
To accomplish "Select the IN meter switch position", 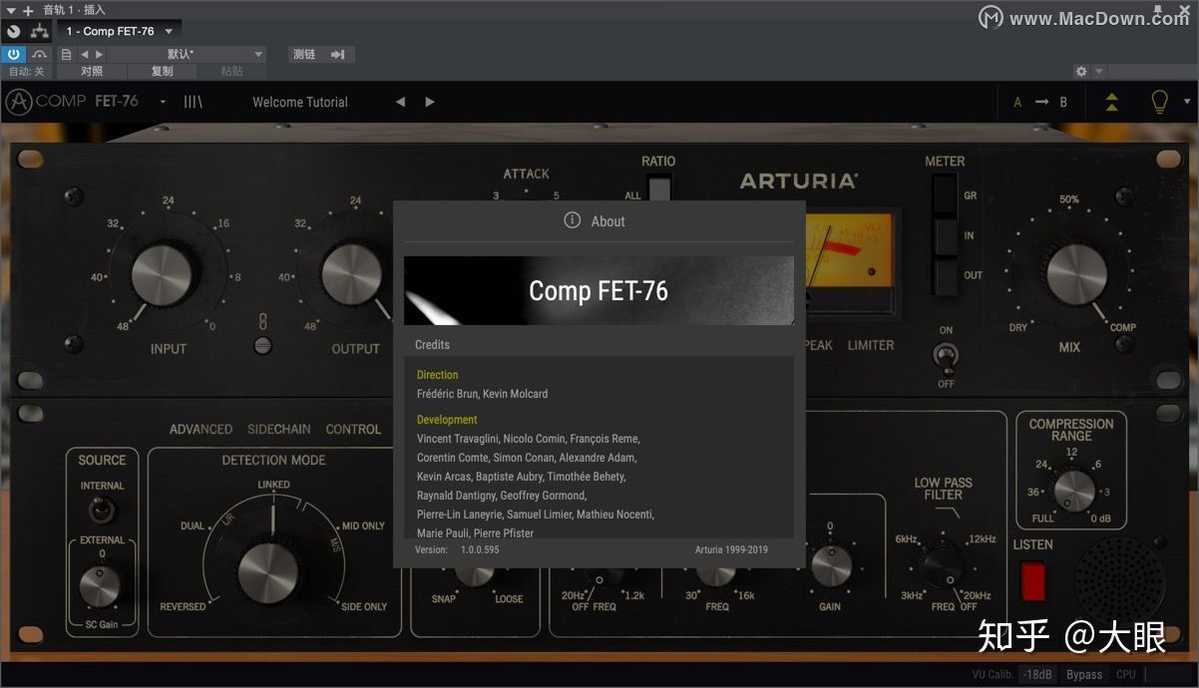I will click(945, 235).
